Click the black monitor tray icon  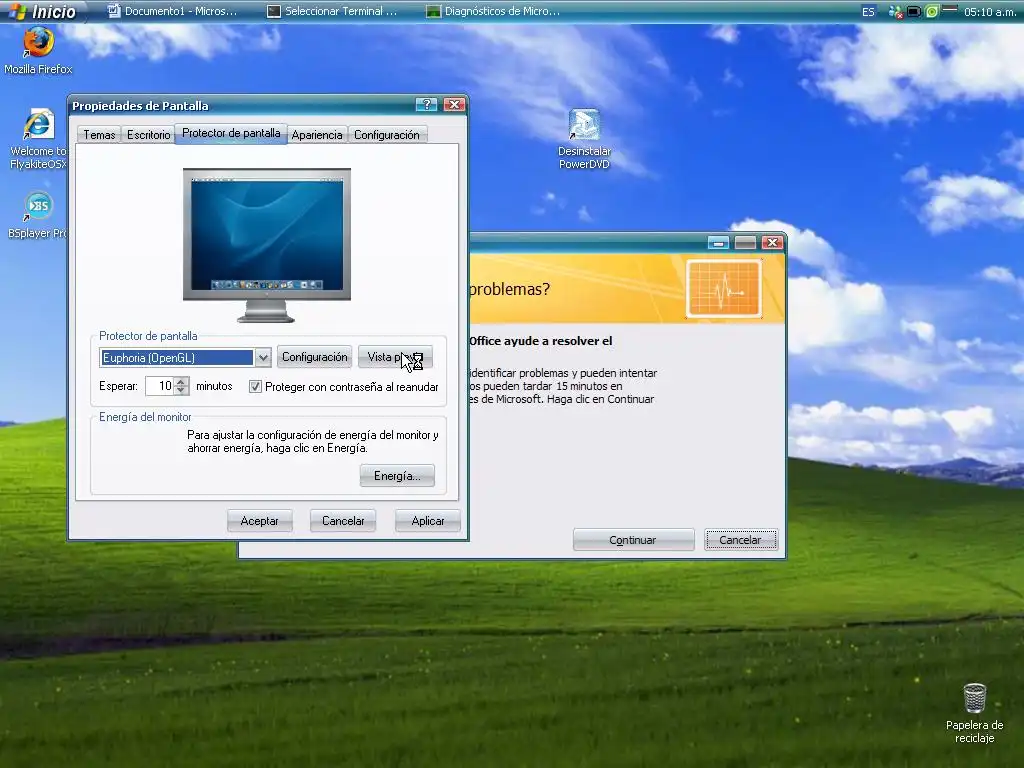click(914, 12)
